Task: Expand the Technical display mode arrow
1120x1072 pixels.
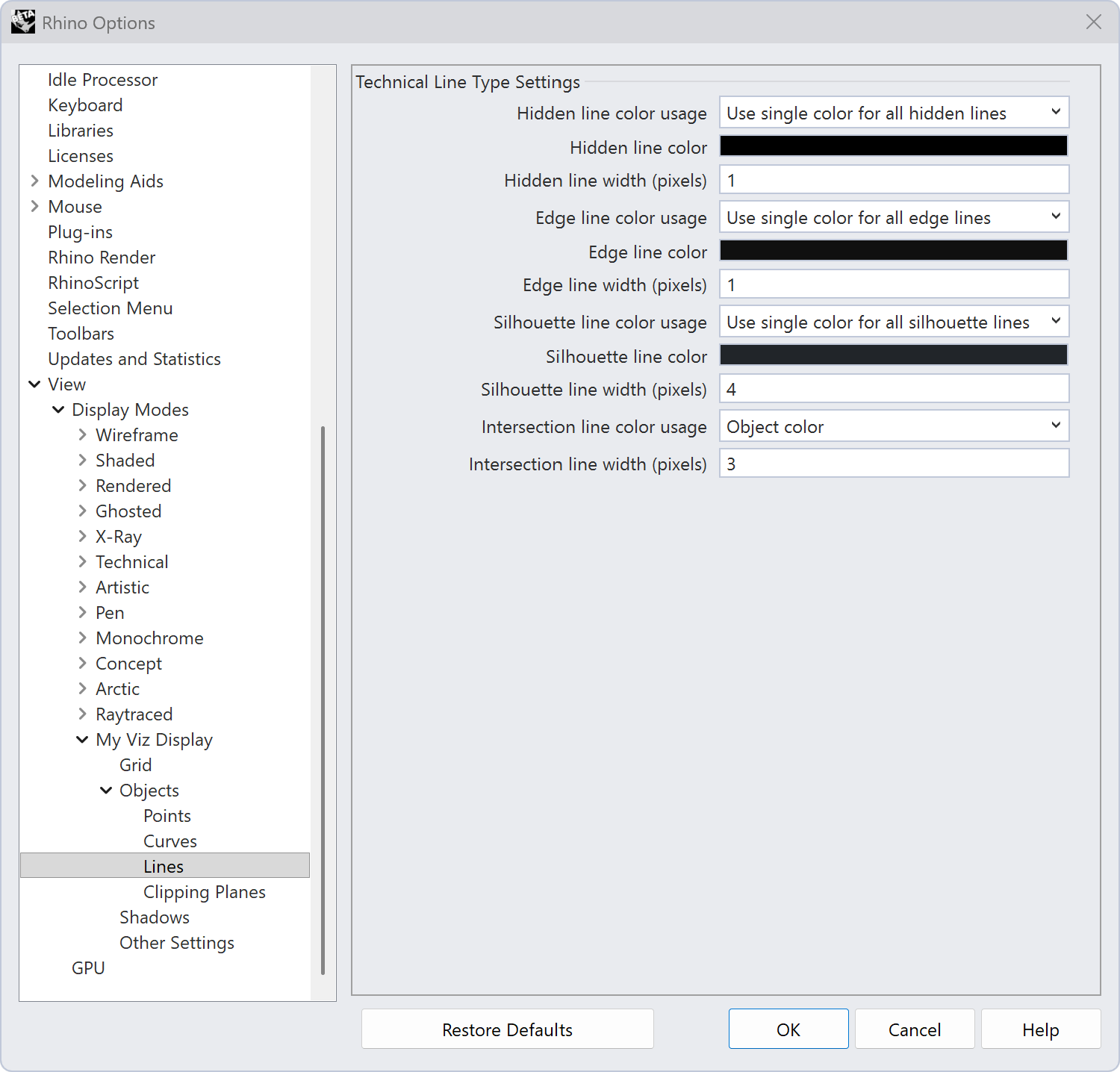Action: pyautogui.click(x=82, y=561)
